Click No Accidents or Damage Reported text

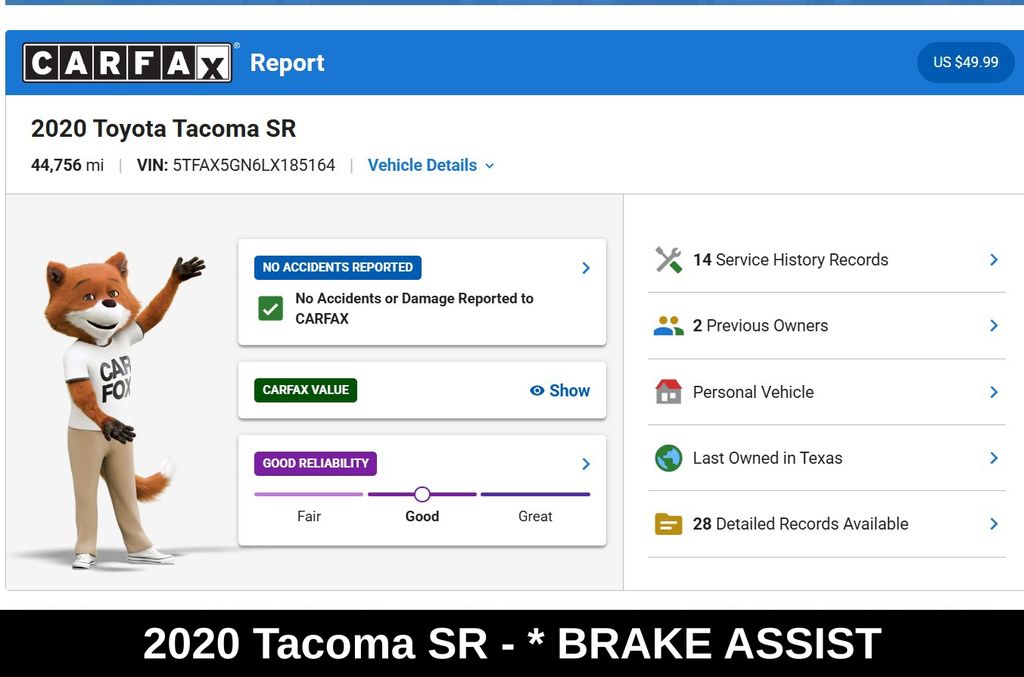pyautogui.click(x=414, y=308)
